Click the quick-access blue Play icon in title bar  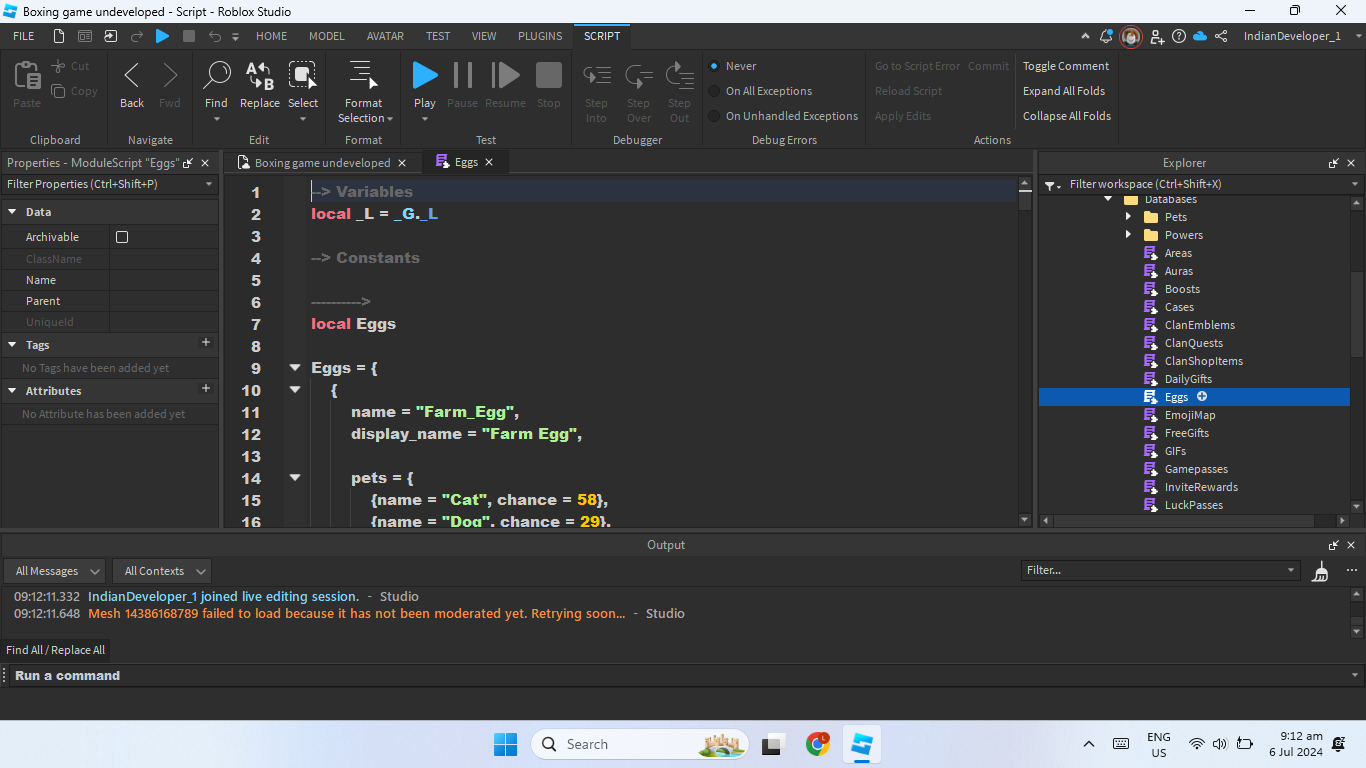pyautogui.click(x=162, y=36)
